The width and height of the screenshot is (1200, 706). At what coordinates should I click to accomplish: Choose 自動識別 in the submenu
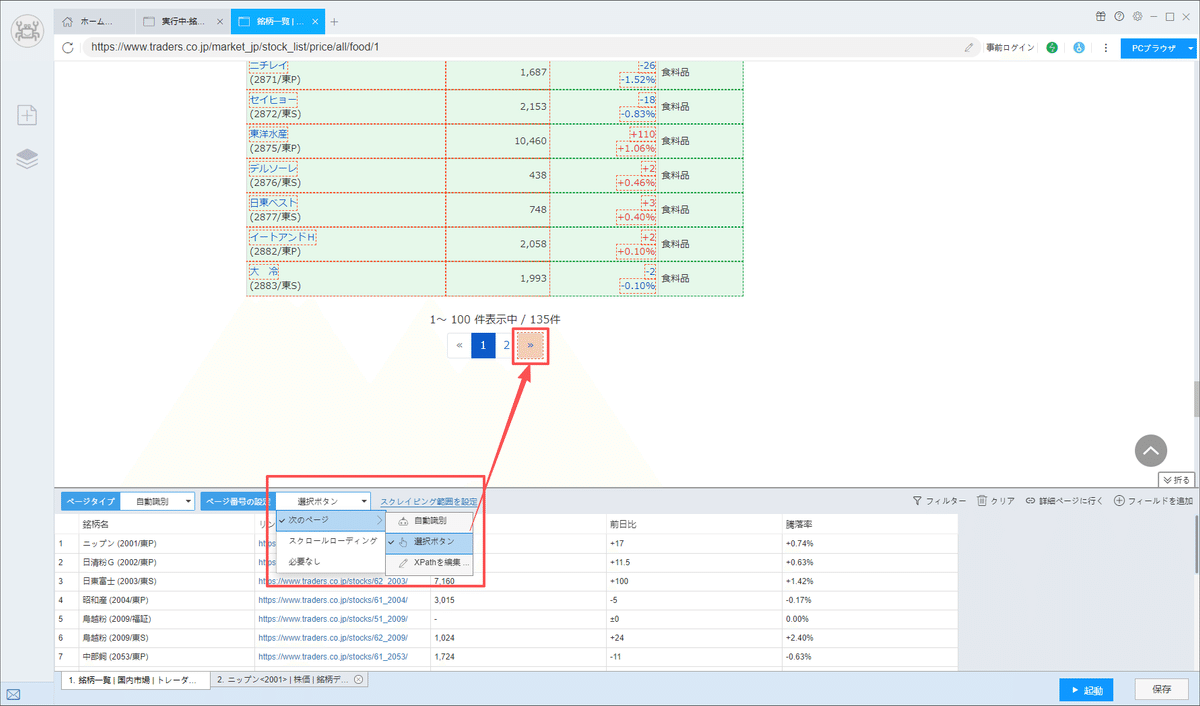(429, 521)
